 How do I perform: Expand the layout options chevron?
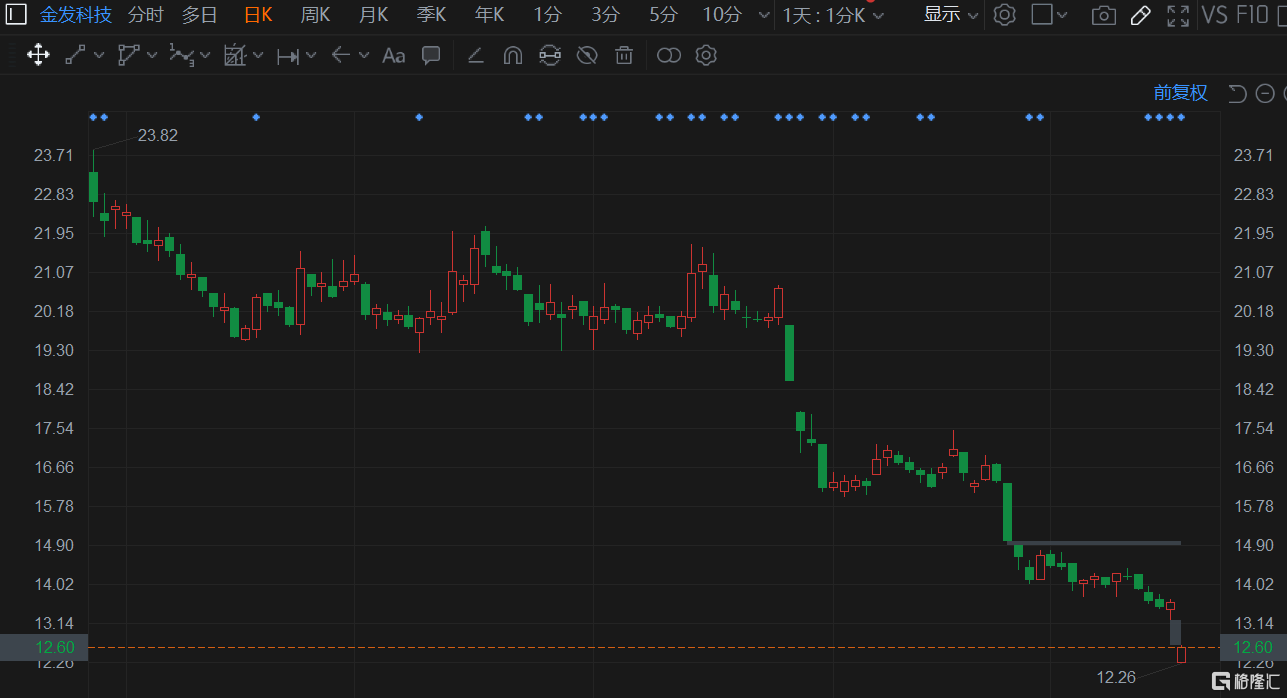1062,16
